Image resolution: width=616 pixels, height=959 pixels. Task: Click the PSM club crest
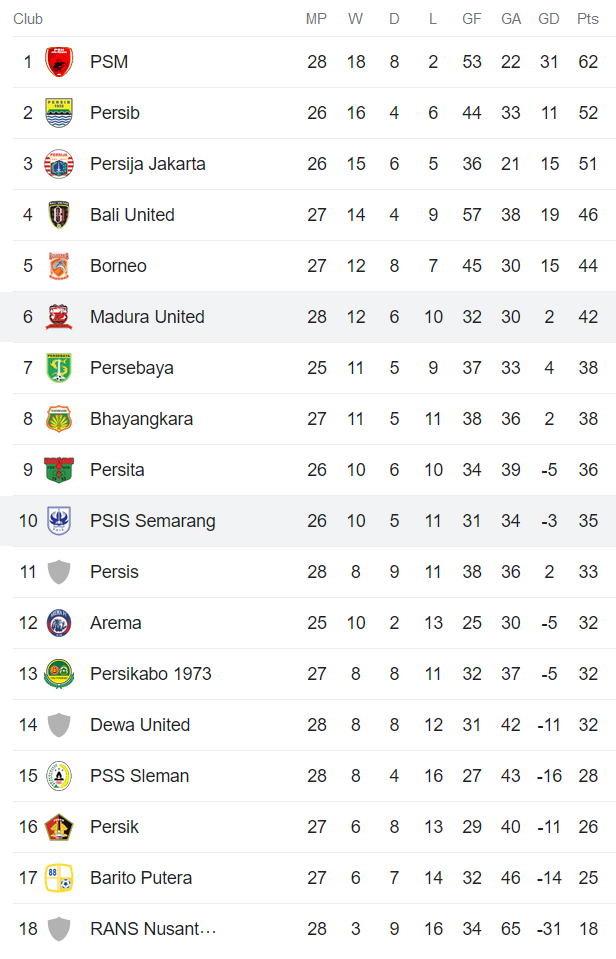pyautogui.click(x=59, y=61)
